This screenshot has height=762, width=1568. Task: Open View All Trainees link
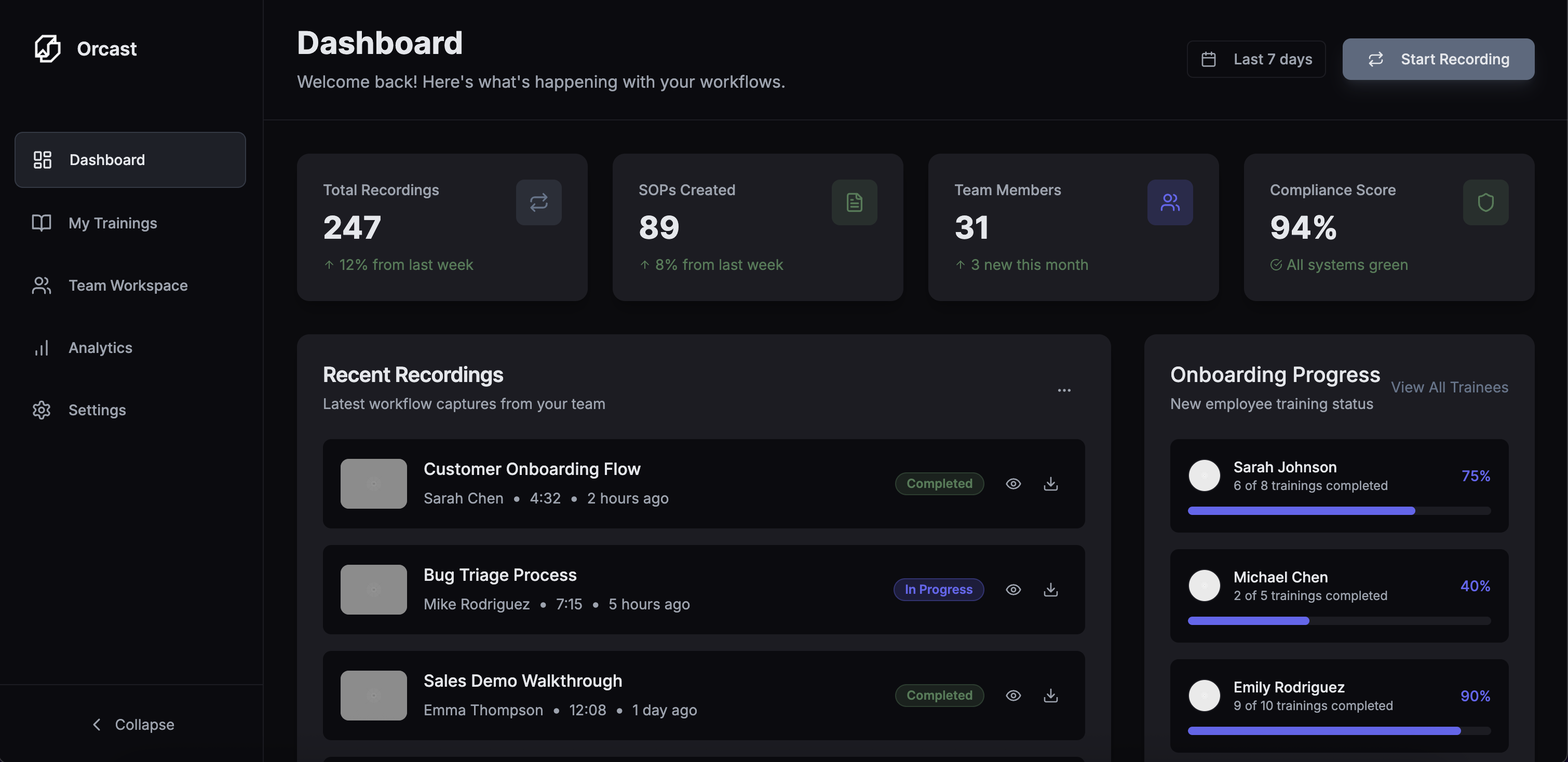[x=1449, y=387]
